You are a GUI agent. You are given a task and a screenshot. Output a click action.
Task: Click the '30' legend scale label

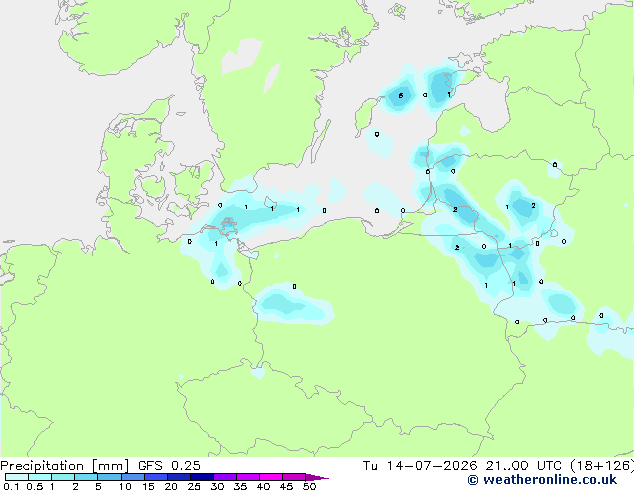[x=217, y=486]
